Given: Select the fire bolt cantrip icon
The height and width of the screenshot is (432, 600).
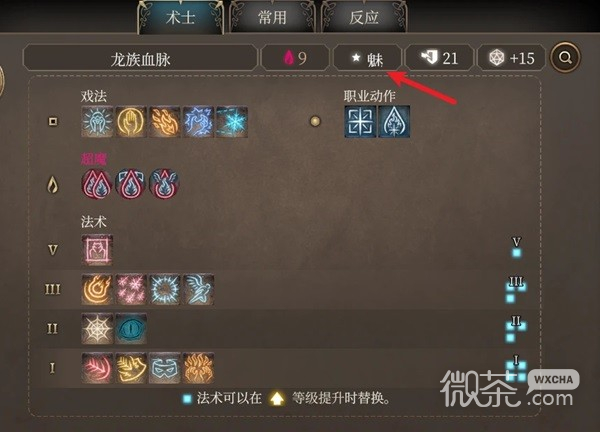Looking at the screenshot, I should tap(165, 122).
